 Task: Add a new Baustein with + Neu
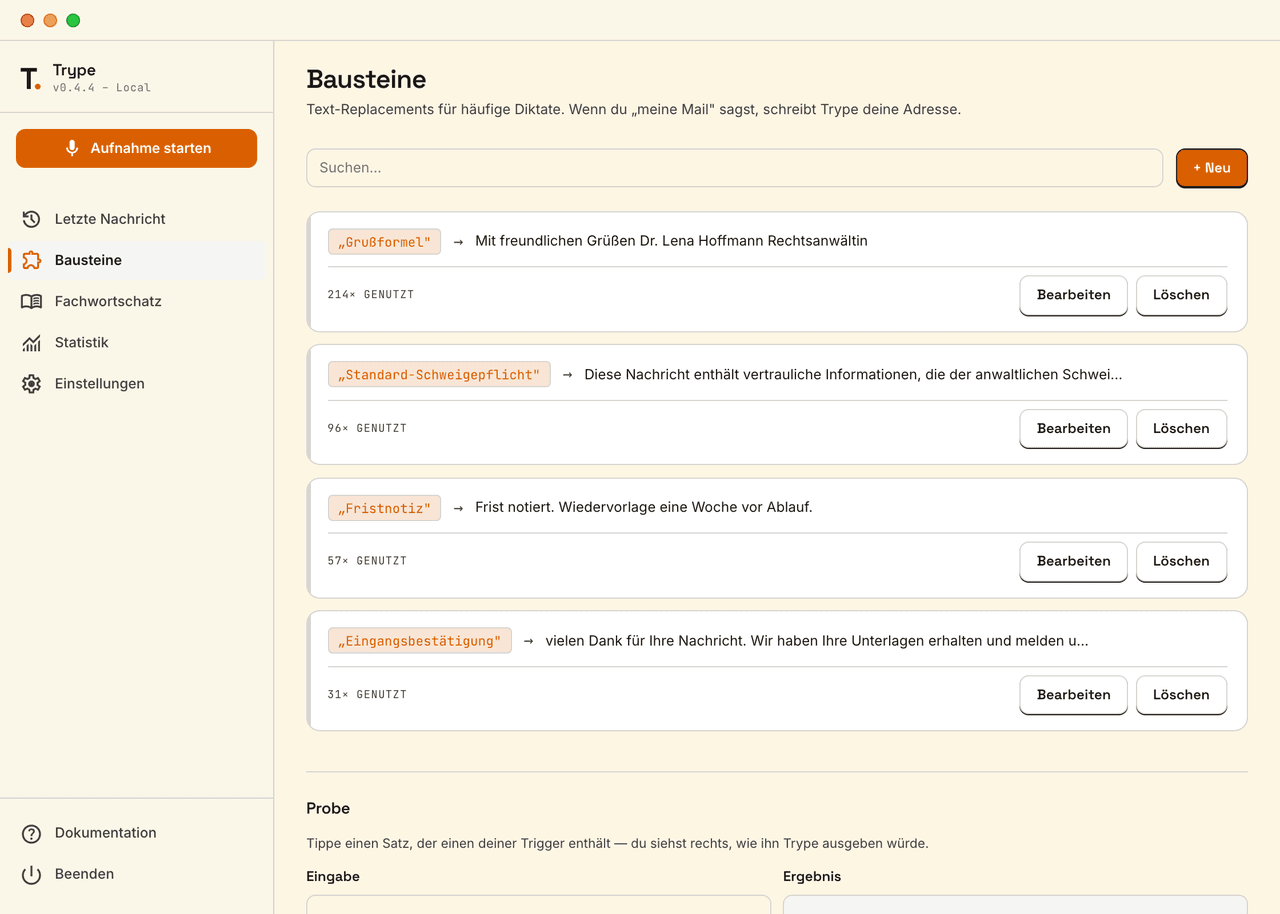[1211, 168]
